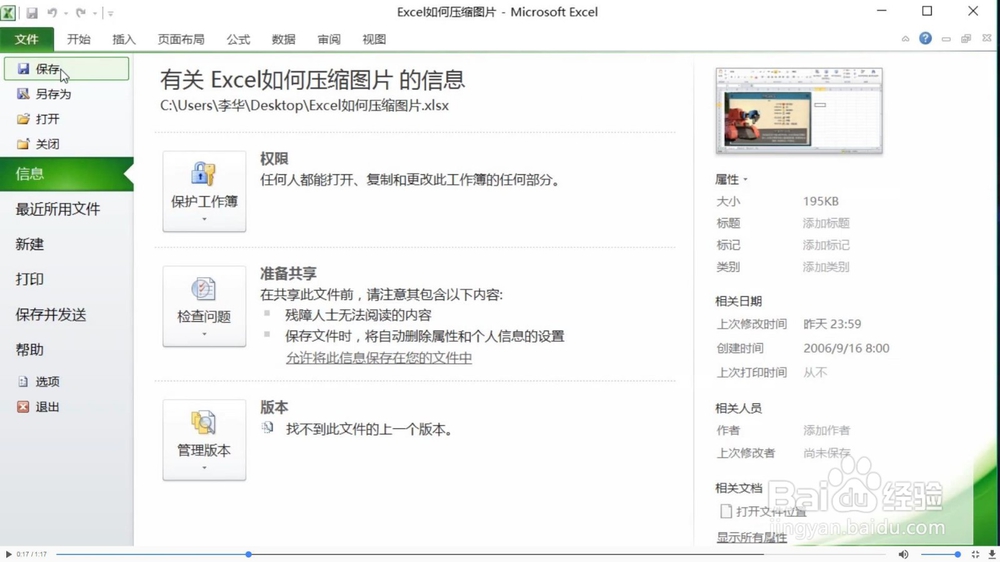The image size is (1000, 562).
Task: Open Excel Help question mark icon
Action: tap(925, 38)
